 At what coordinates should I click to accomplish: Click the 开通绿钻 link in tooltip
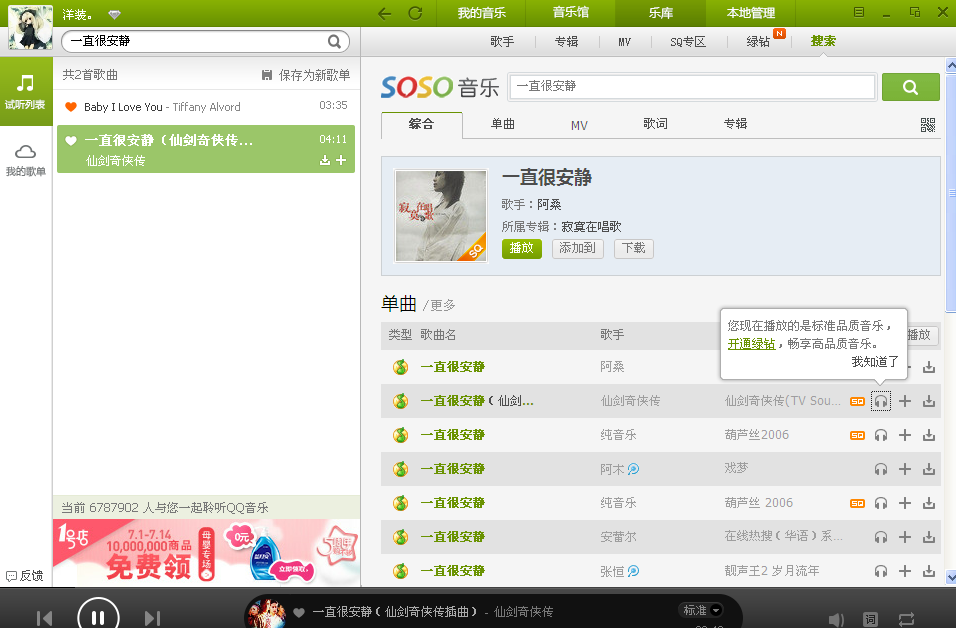tap(751, 343)
